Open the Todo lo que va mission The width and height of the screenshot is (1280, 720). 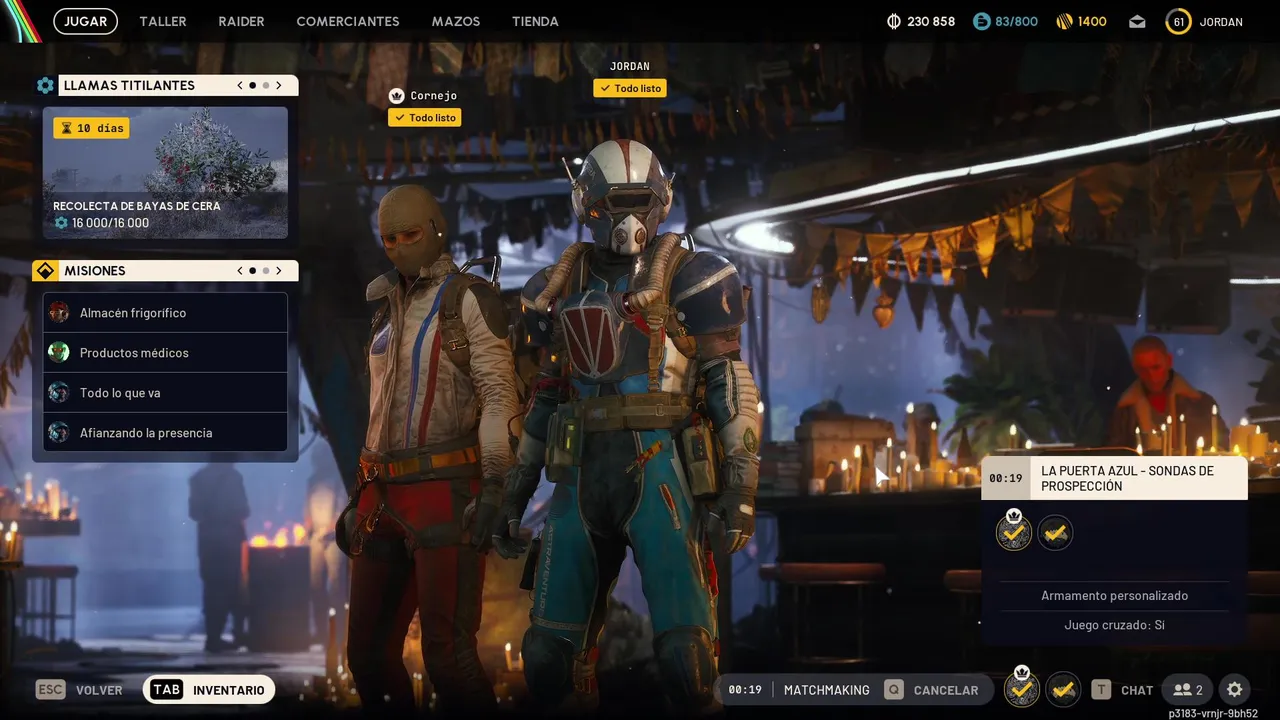(x=165, y=393)
